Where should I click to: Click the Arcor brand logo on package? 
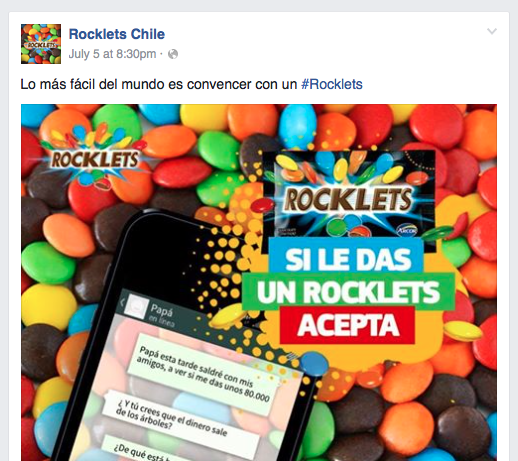[406, 230]
